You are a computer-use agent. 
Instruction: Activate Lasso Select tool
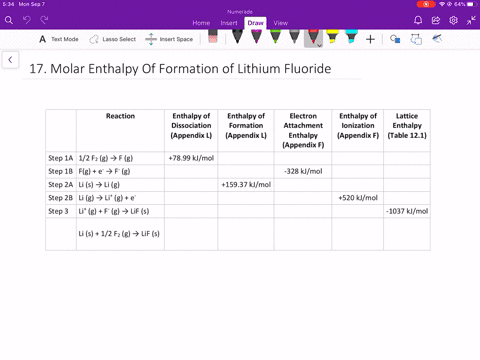(112, 39)
